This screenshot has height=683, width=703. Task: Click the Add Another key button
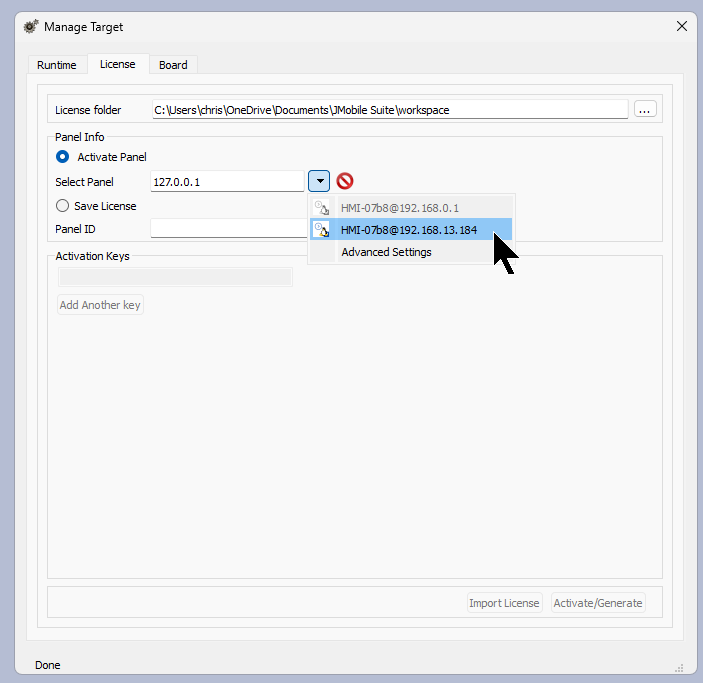coord(100,305)
